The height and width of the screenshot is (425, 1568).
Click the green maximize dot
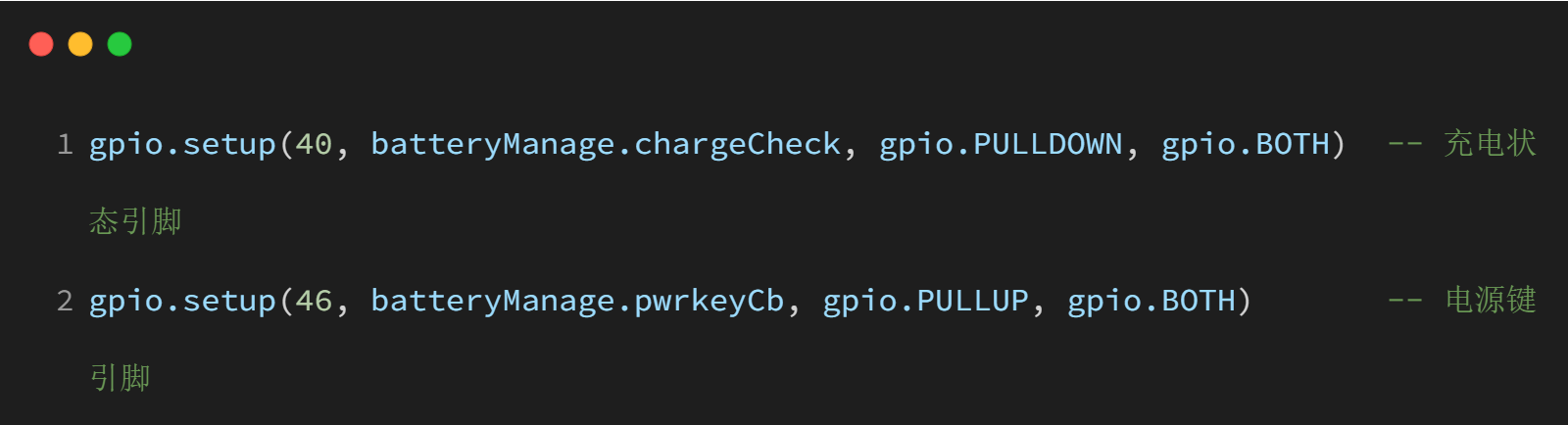(120, 44)
